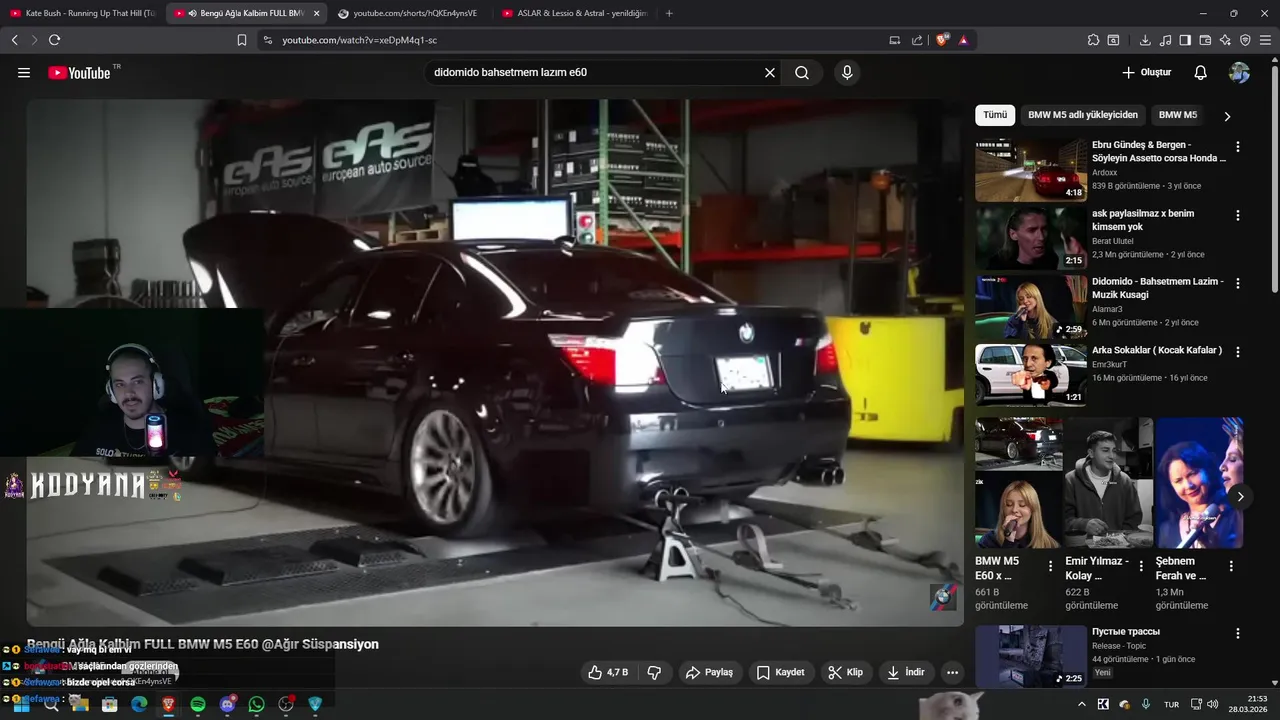Open a new browser tab with plus
The image size is (1280, 720).
coord(669,13)
